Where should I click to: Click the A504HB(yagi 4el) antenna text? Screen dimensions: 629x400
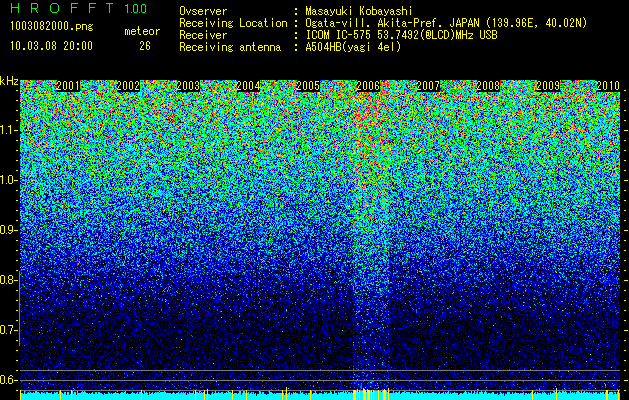tap(353, 47)
